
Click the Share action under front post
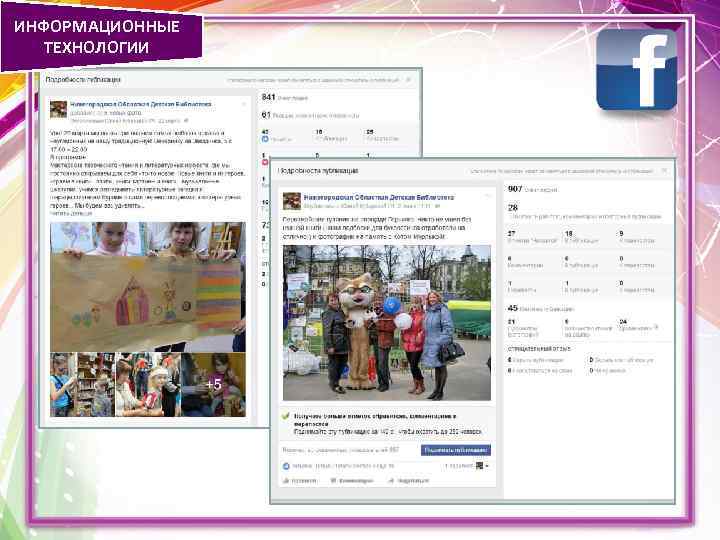(x=409, y=480)
